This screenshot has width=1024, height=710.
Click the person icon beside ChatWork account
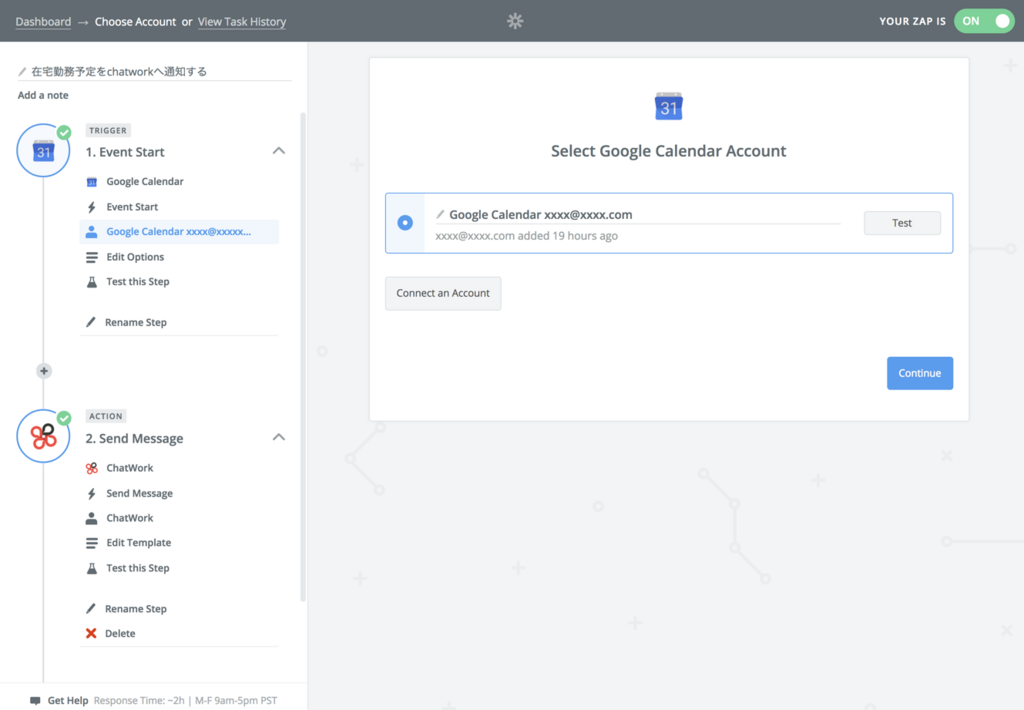click(x=91, y=519)
